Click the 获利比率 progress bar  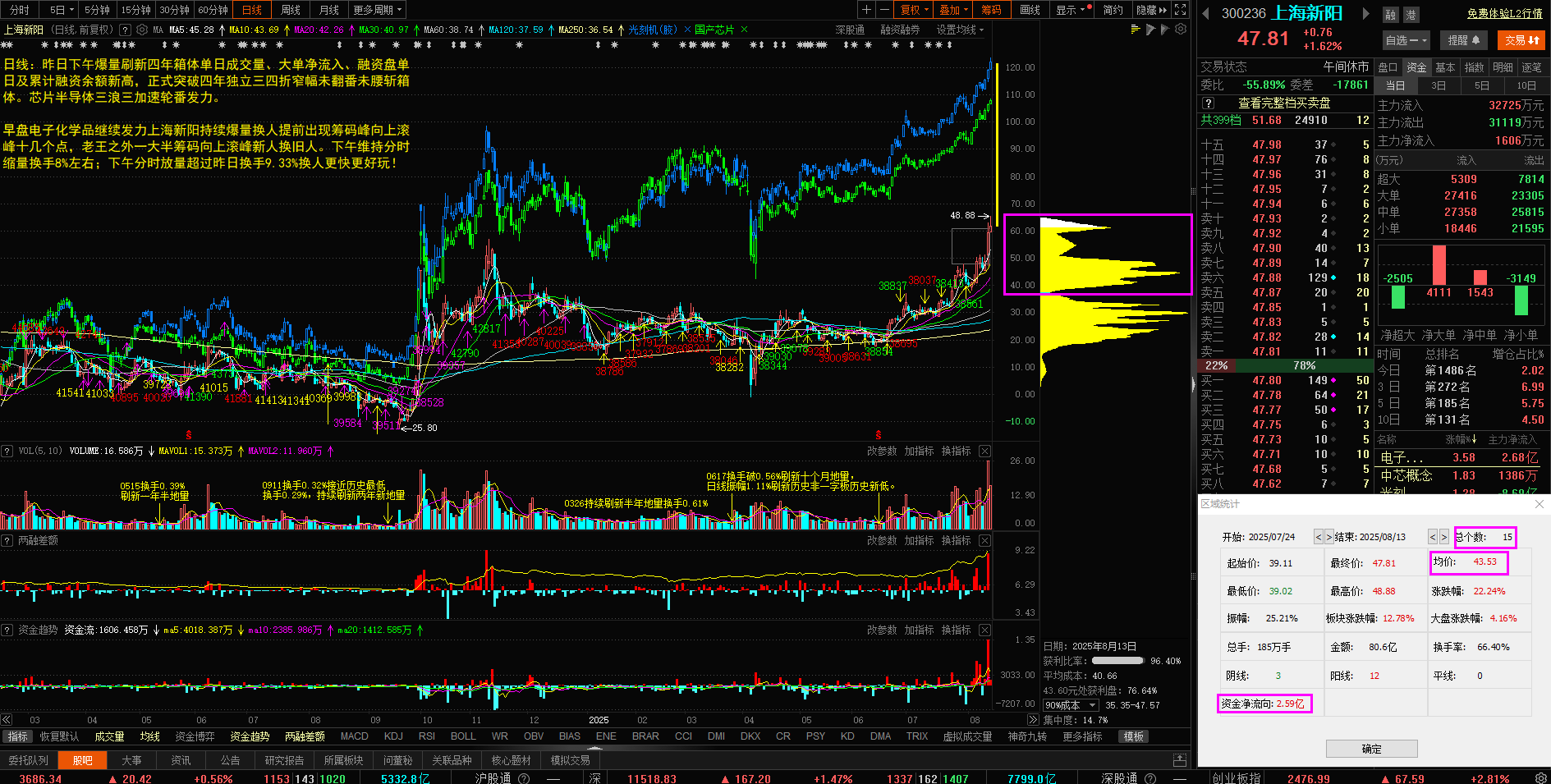pos(1117,661)
